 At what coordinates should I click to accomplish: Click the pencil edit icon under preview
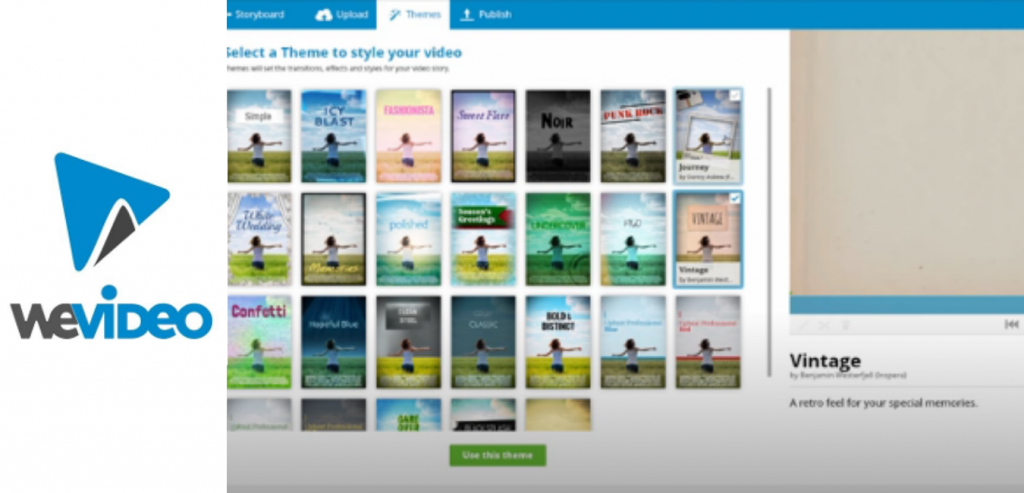point(803,325)
